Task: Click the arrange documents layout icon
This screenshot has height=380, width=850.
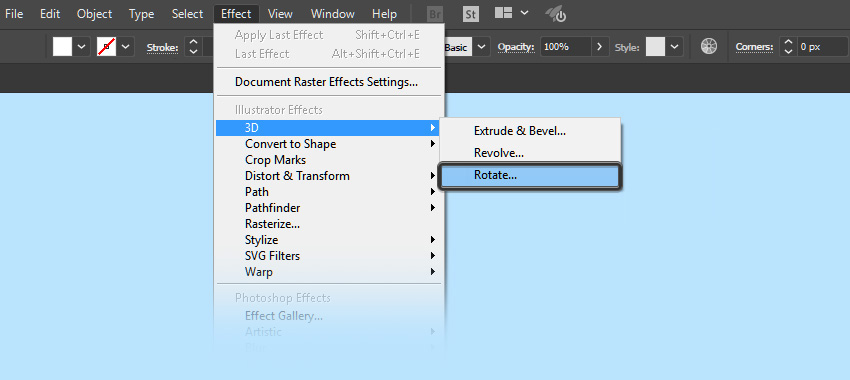Action: point(504,13)
